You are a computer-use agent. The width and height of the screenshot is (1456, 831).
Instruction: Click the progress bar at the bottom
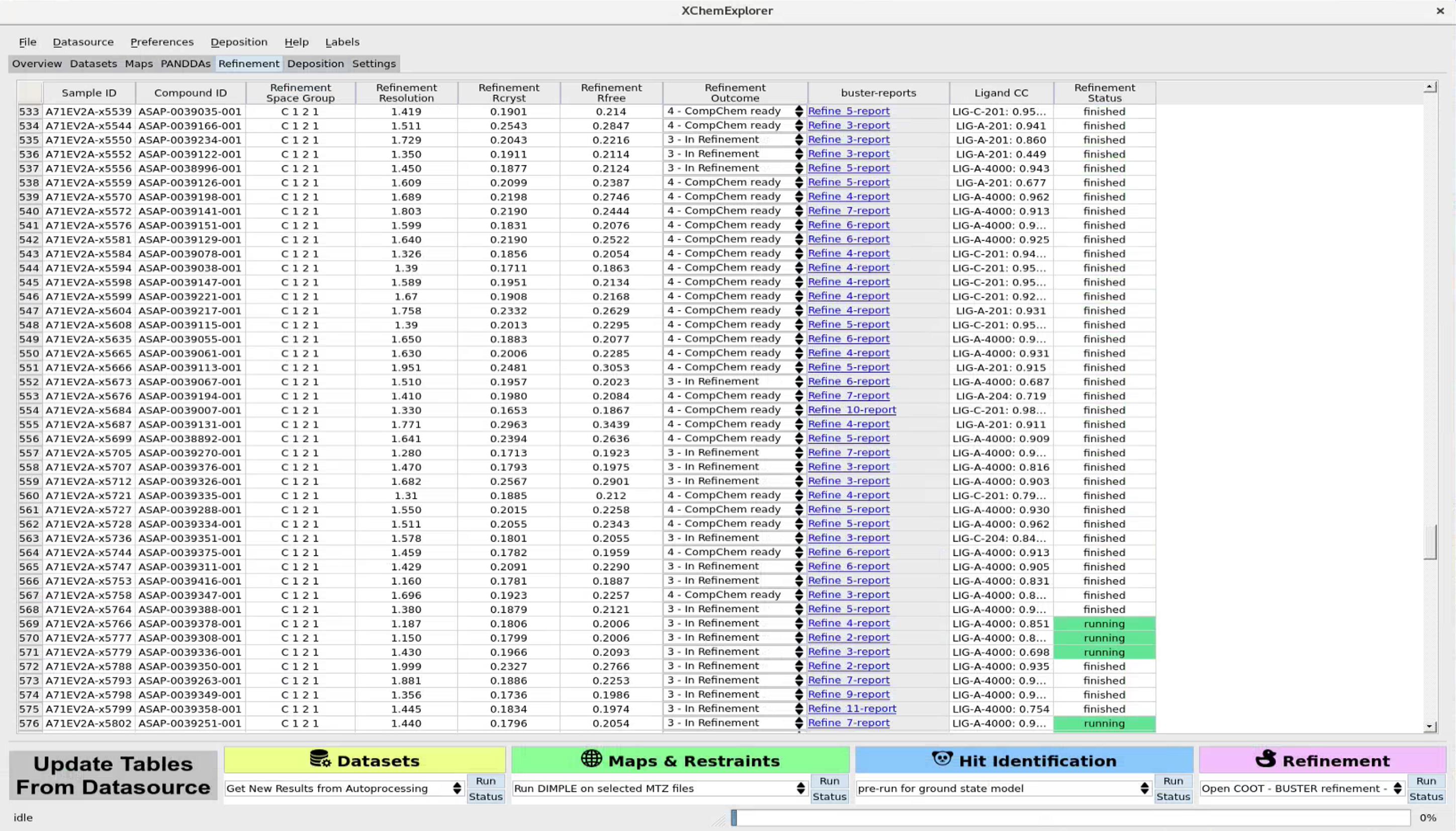1071,818
